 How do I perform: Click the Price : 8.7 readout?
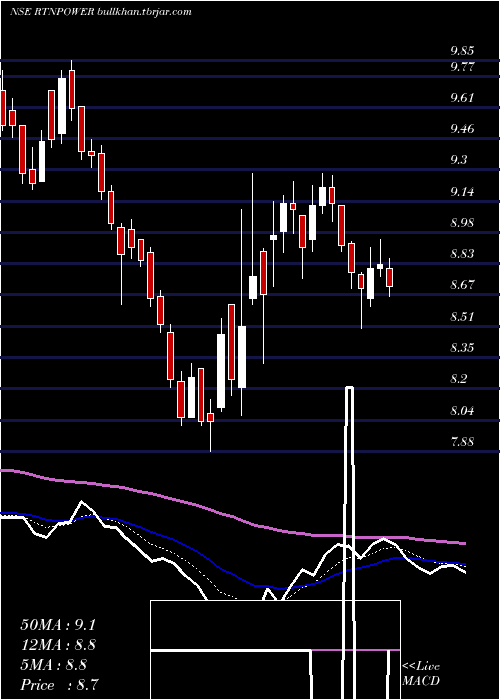click(x=60, y=684)
